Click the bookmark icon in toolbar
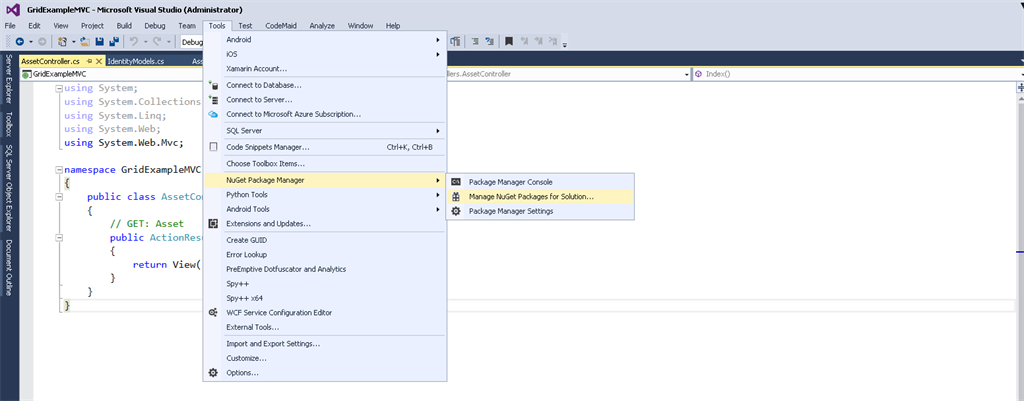1024x401 pixels. (509, 42)
